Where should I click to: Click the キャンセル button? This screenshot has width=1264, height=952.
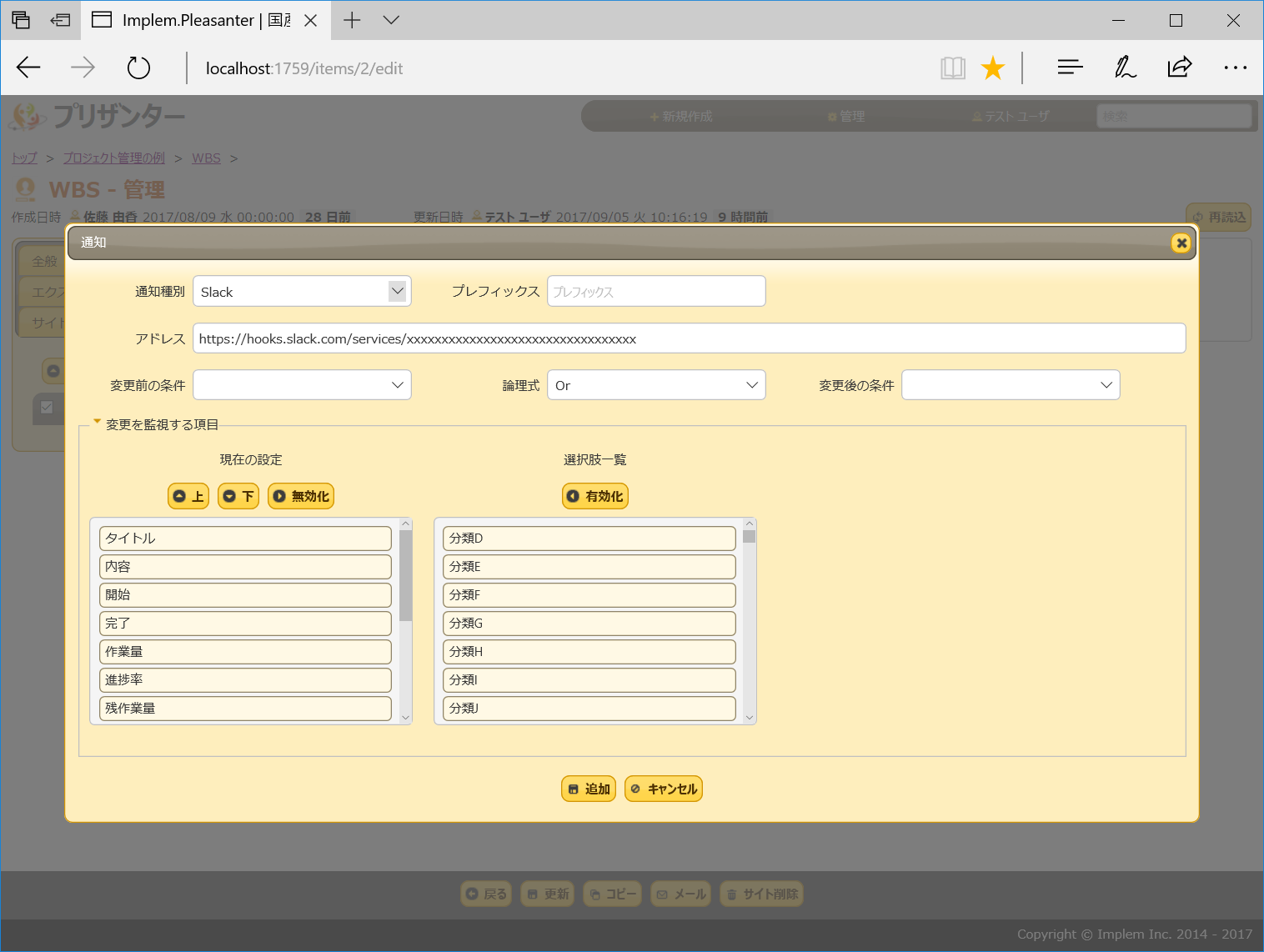point(664,789)
